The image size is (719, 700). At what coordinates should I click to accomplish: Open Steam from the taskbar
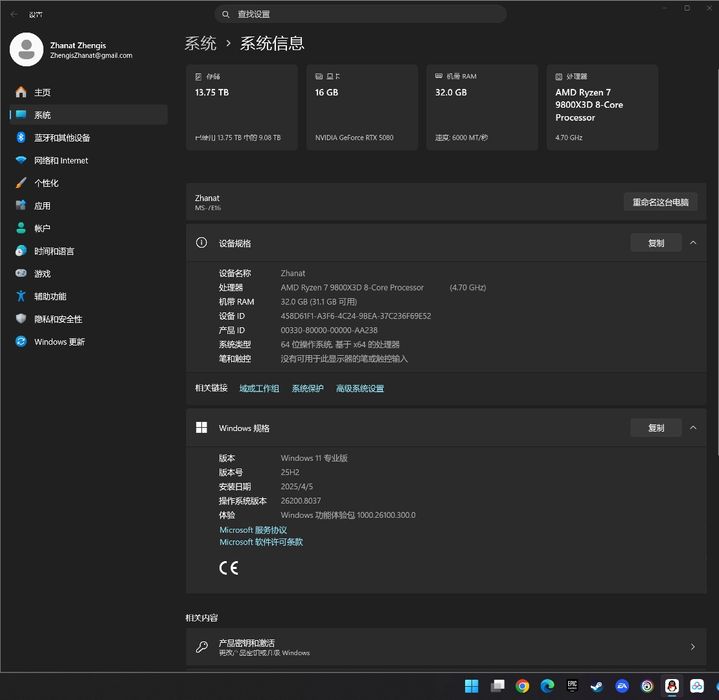pos(597,686)
